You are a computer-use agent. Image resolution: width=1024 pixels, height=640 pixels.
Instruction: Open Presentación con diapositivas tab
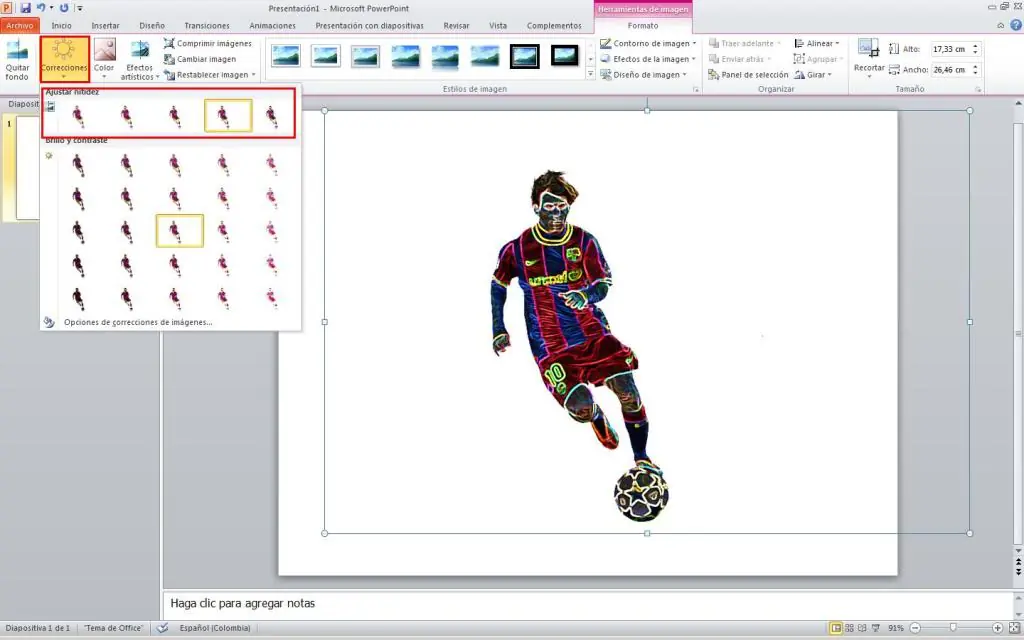coord(369,25)
